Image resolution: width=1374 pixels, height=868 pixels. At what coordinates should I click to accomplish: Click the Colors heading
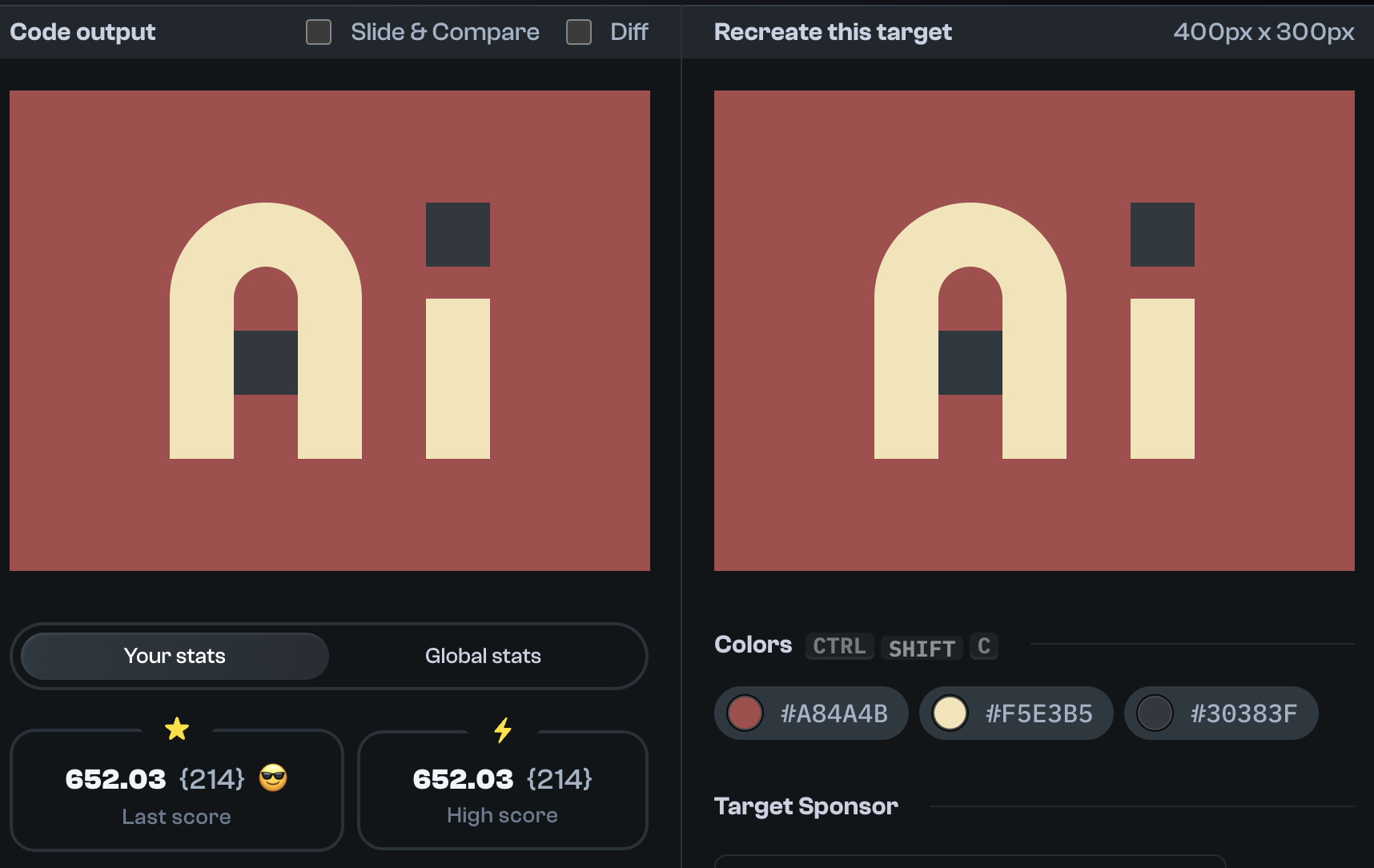[x=753, y=645]
